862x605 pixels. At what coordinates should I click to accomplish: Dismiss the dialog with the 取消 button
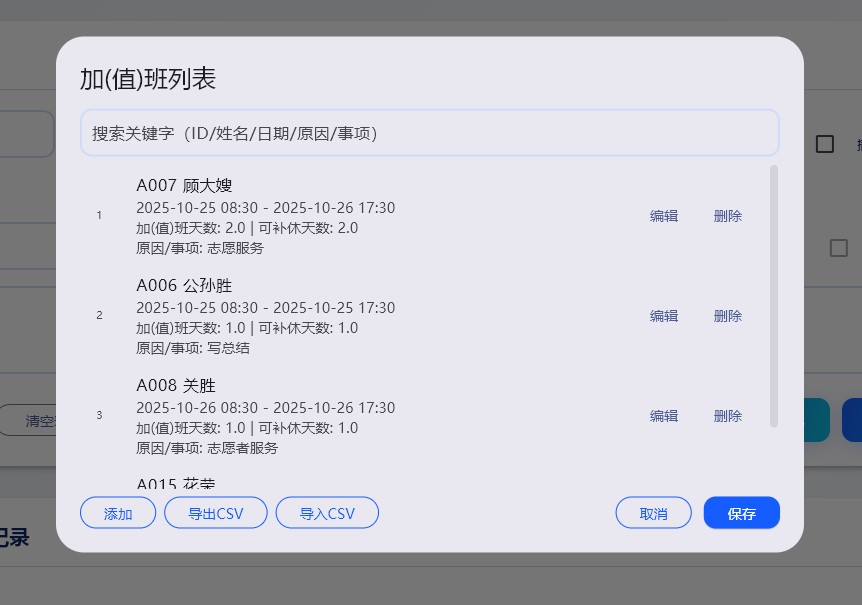click(x=653, y=512)
